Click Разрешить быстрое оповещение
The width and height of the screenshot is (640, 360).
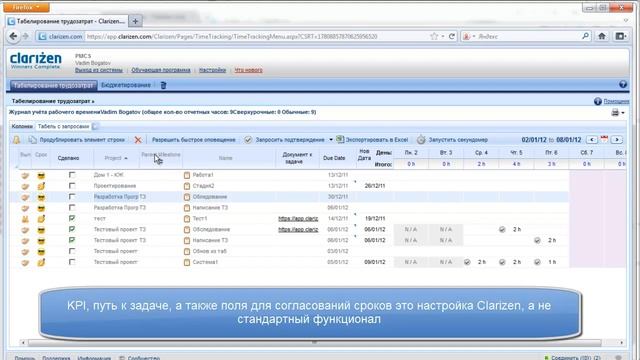[x=193, y=140]
